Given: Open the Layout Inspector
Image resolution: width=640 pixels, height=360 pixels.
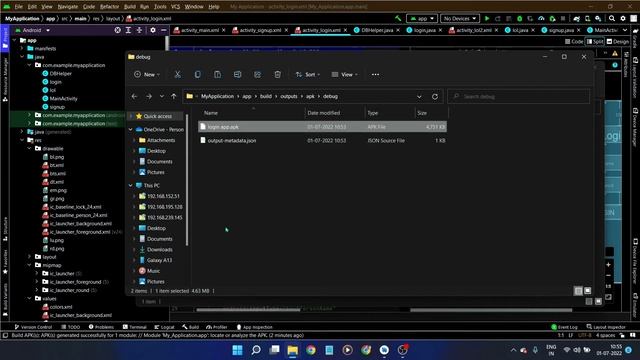Looking at the screenshot, I should pos(606,327).
